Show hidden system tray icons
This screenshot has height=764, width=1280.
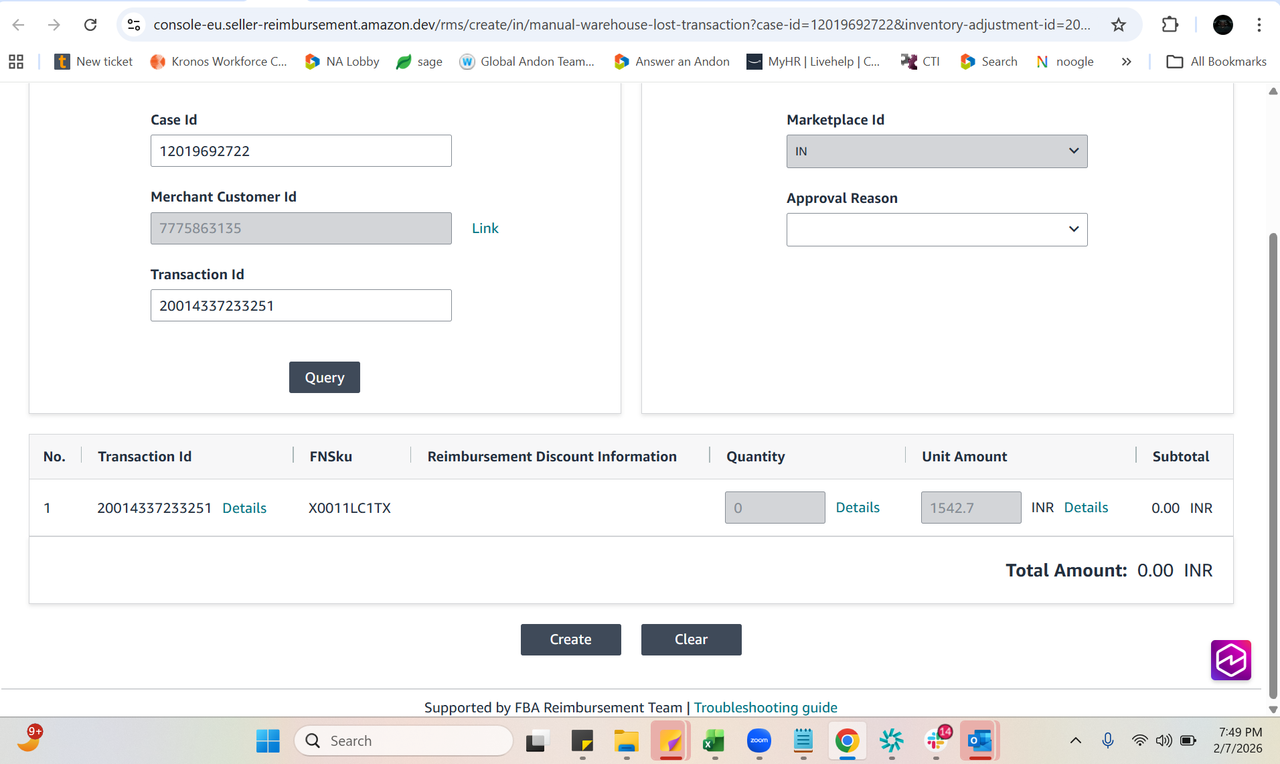(1075, 740)
